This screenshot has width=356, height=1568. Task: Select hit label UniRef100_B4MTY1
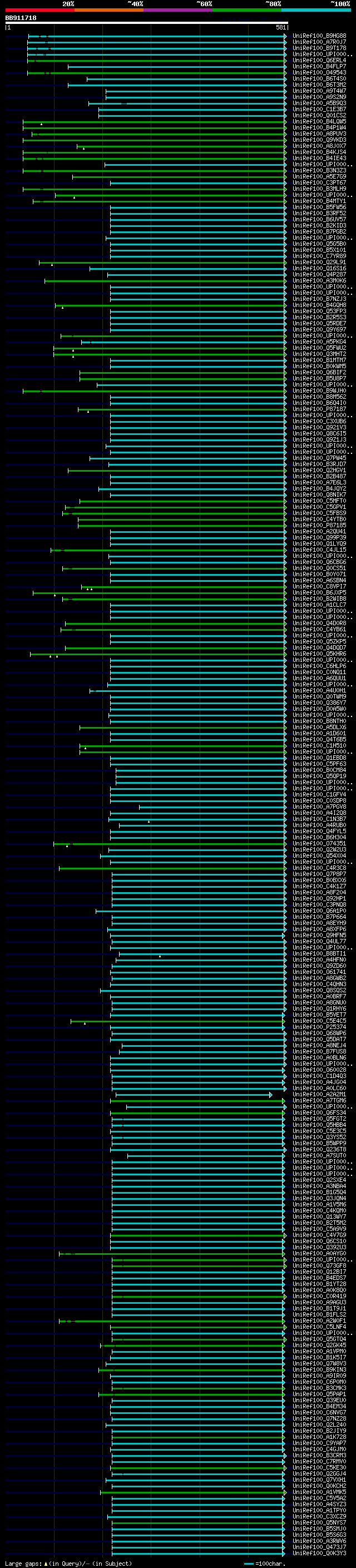[x=319, y=201]
